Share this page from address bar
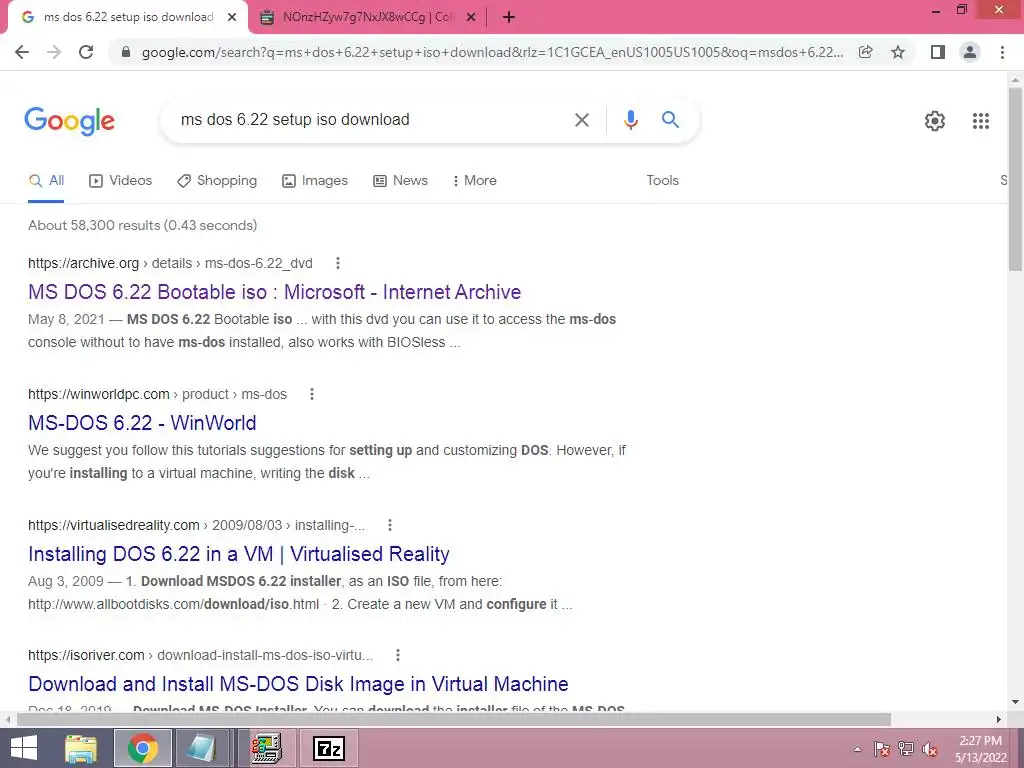 pos(865,52)
